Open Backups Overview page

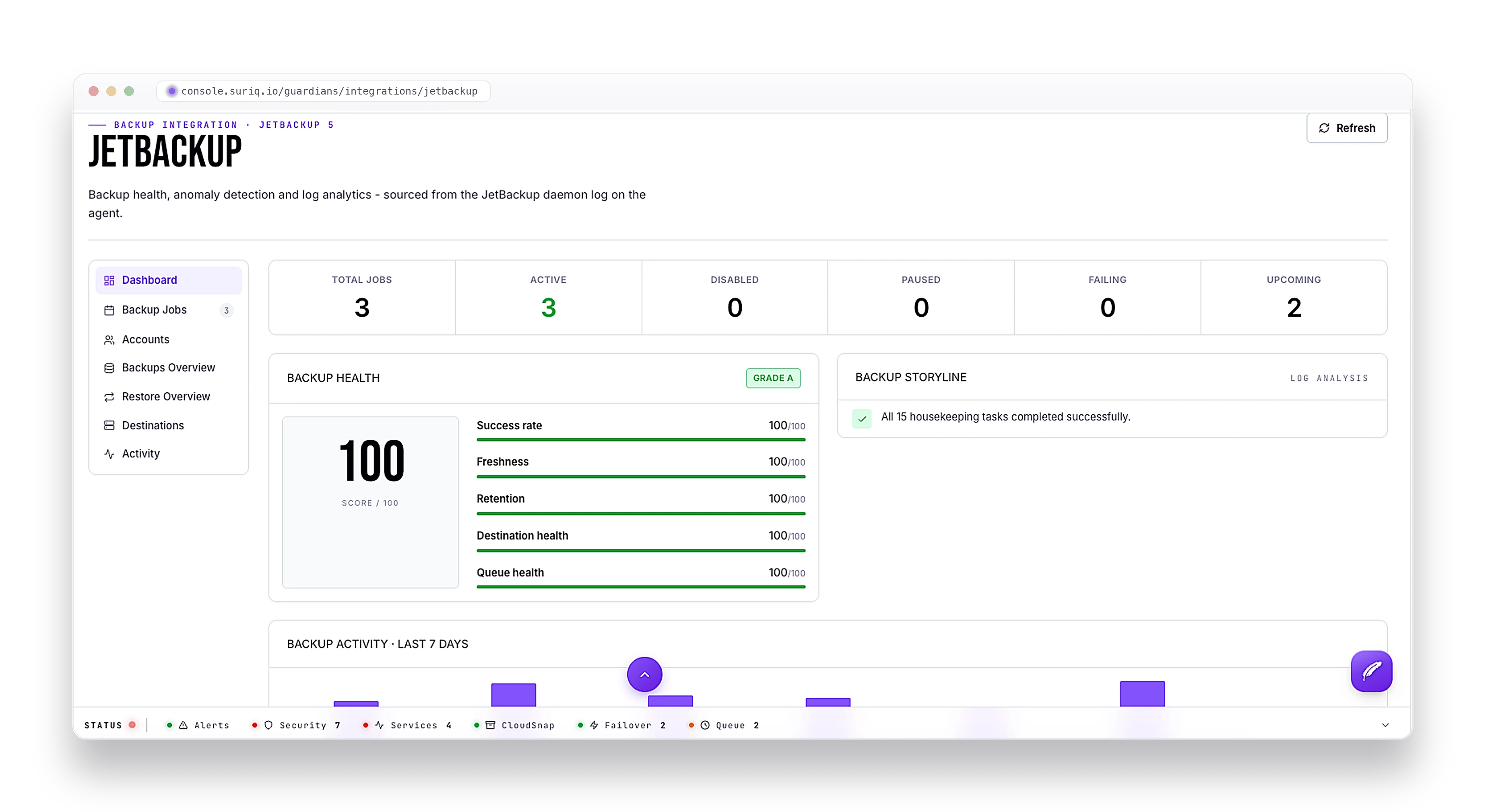coord(169,368)
